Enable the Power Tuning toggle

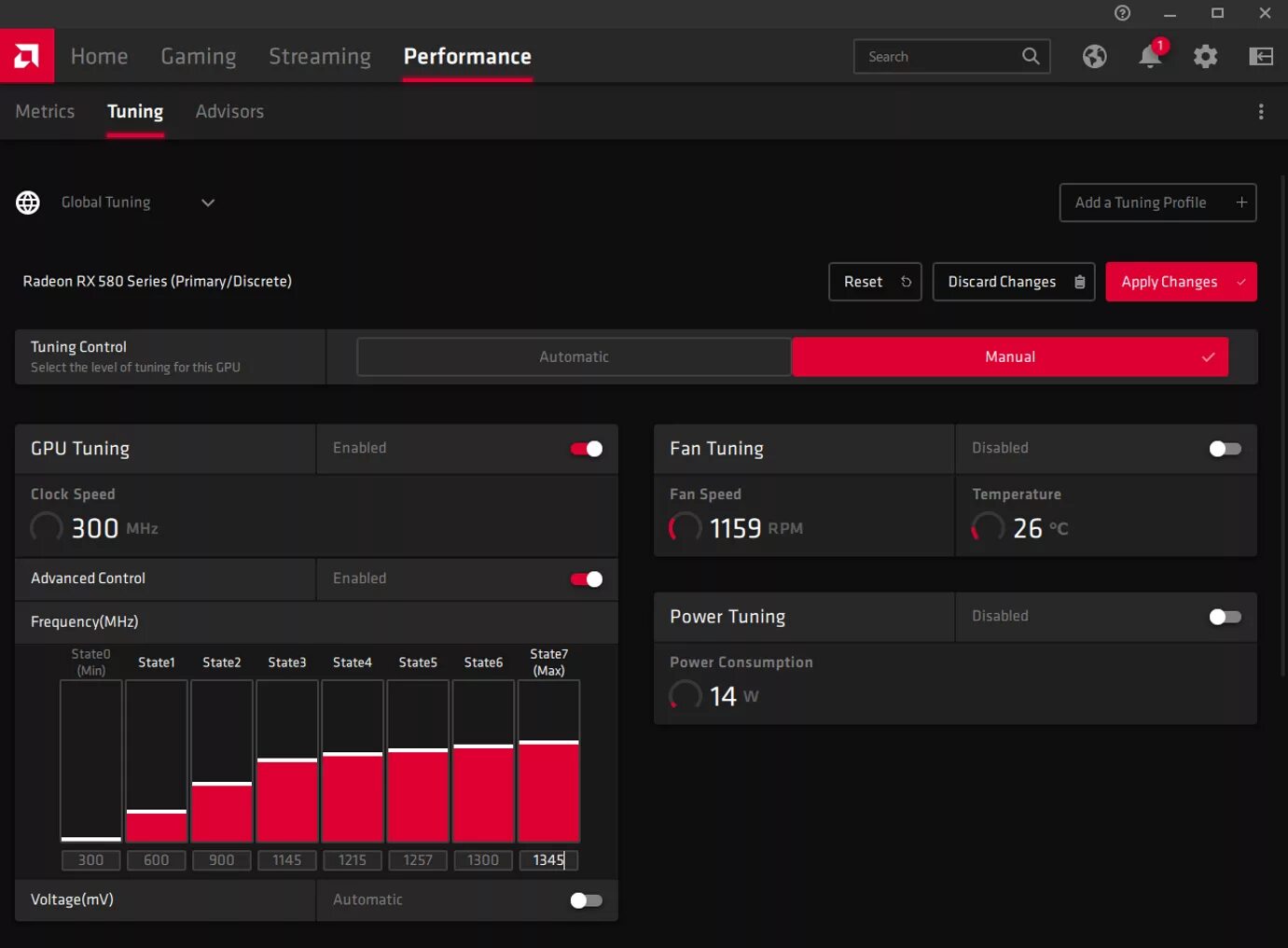[1225, 617]
